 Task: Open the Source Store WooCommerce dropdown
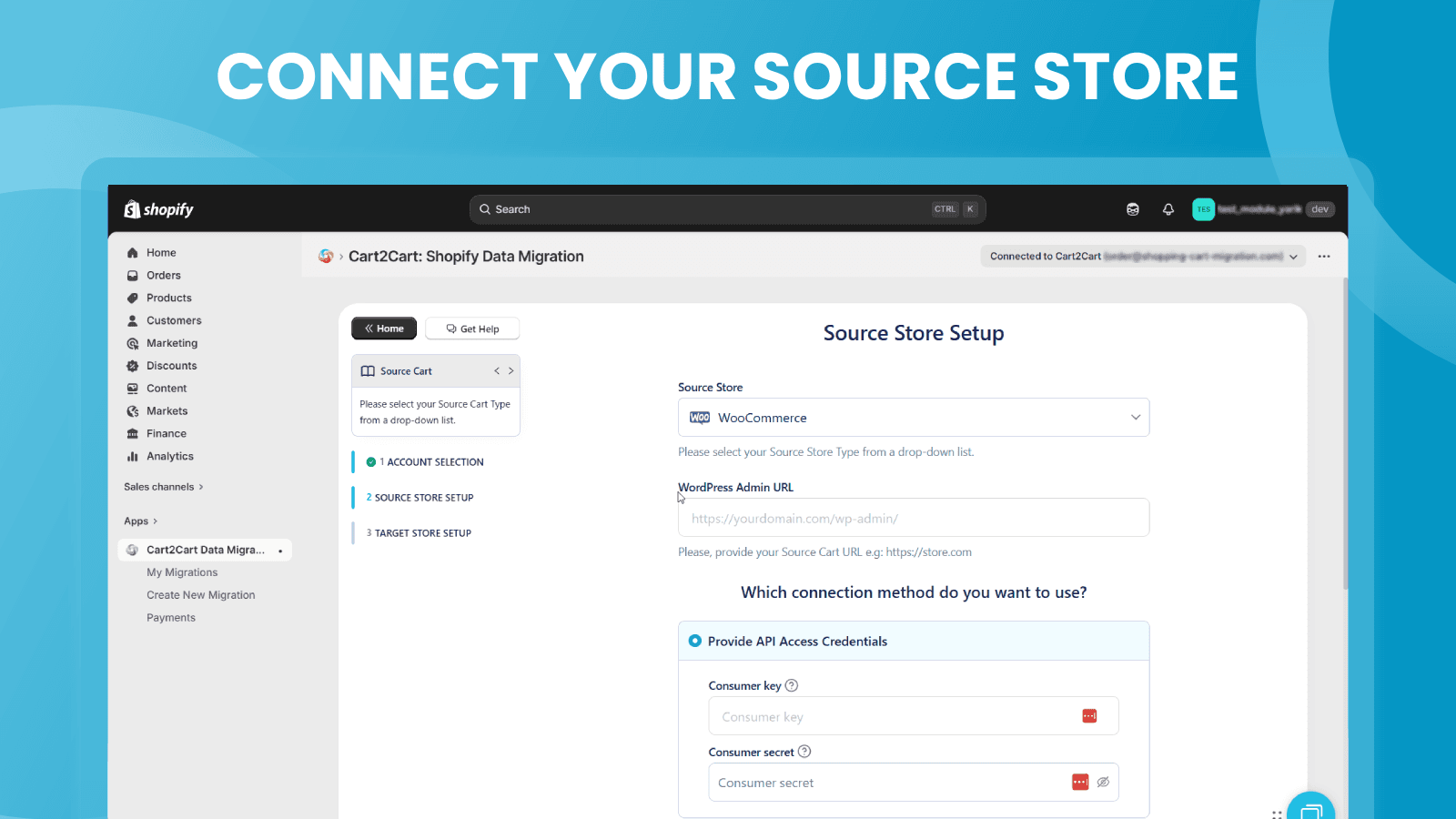914,418
